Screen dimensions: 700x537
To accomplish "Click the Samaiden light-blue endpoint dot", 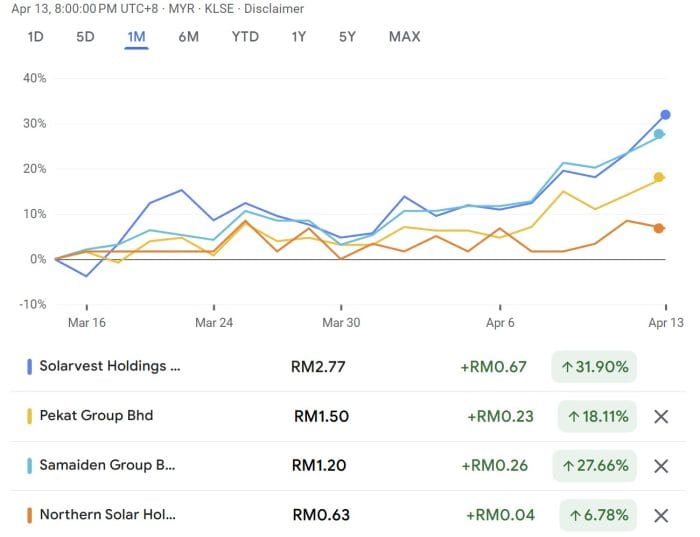I will 659,134.
